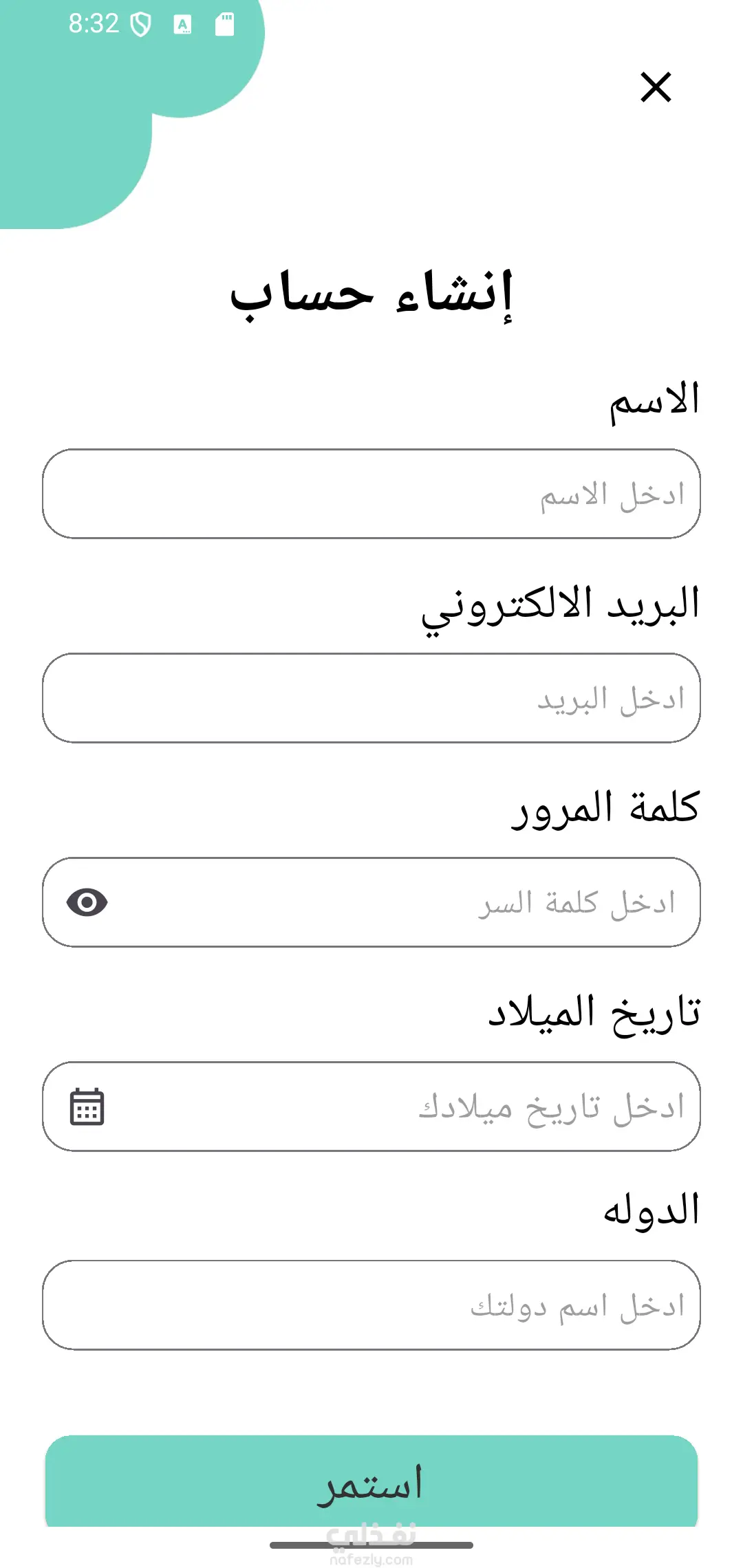Tap the keyboard language 'A' status icon
Image resolution: width=743 pixels, height=1568 pixels.
click(x=182, y=25)
